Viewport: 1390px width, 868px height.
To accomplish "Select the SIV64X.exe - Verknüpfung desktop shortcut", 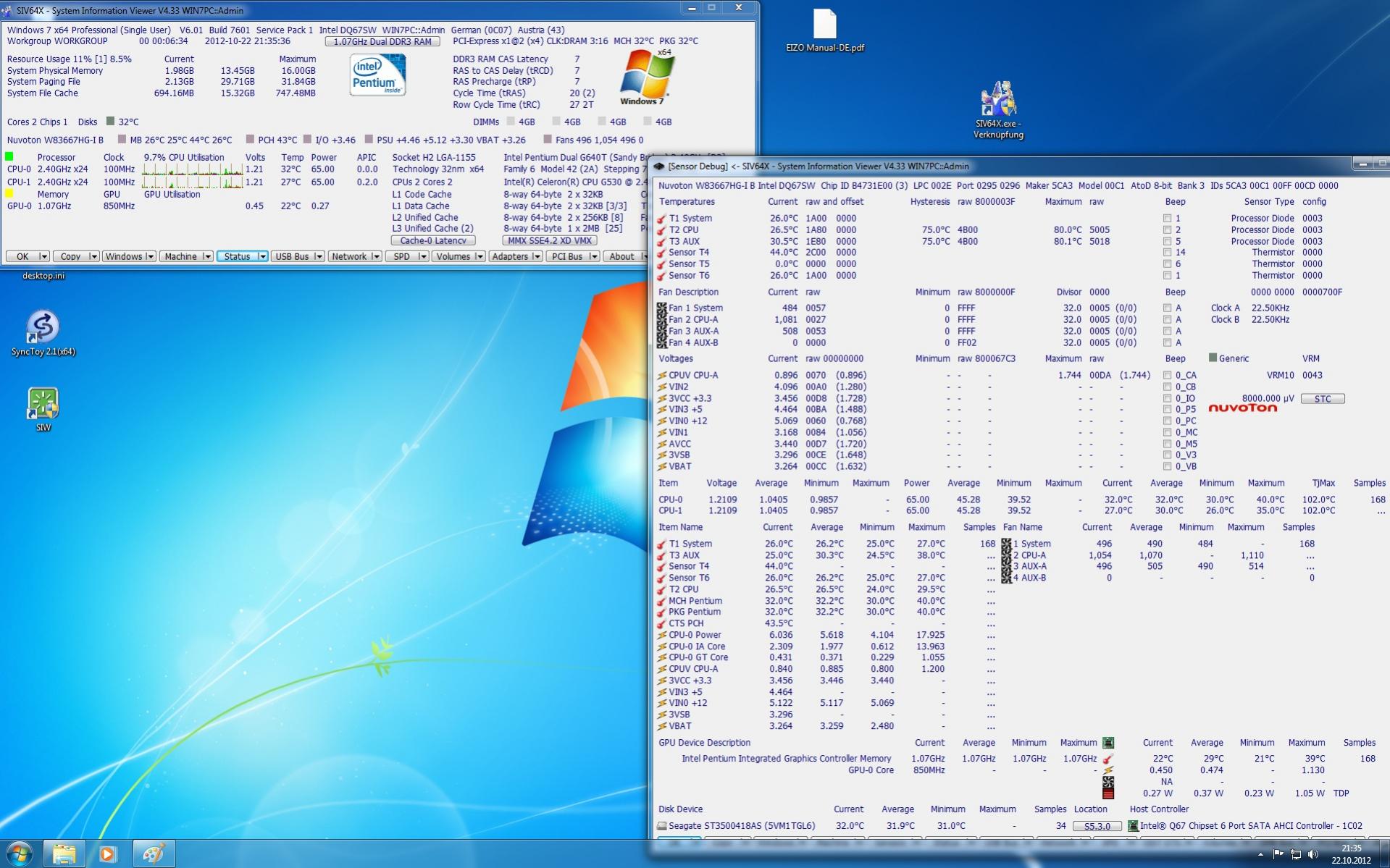I will pos(998,111).
